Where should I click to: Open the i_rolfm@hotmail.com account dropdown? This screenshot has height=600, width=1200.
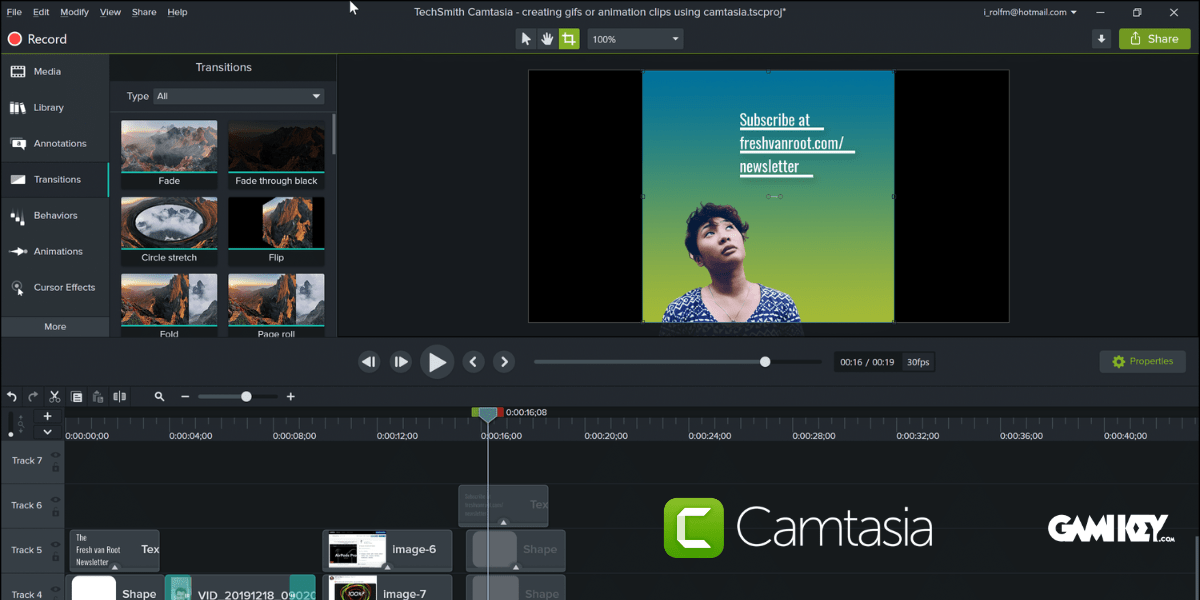tap(1030, 11)
